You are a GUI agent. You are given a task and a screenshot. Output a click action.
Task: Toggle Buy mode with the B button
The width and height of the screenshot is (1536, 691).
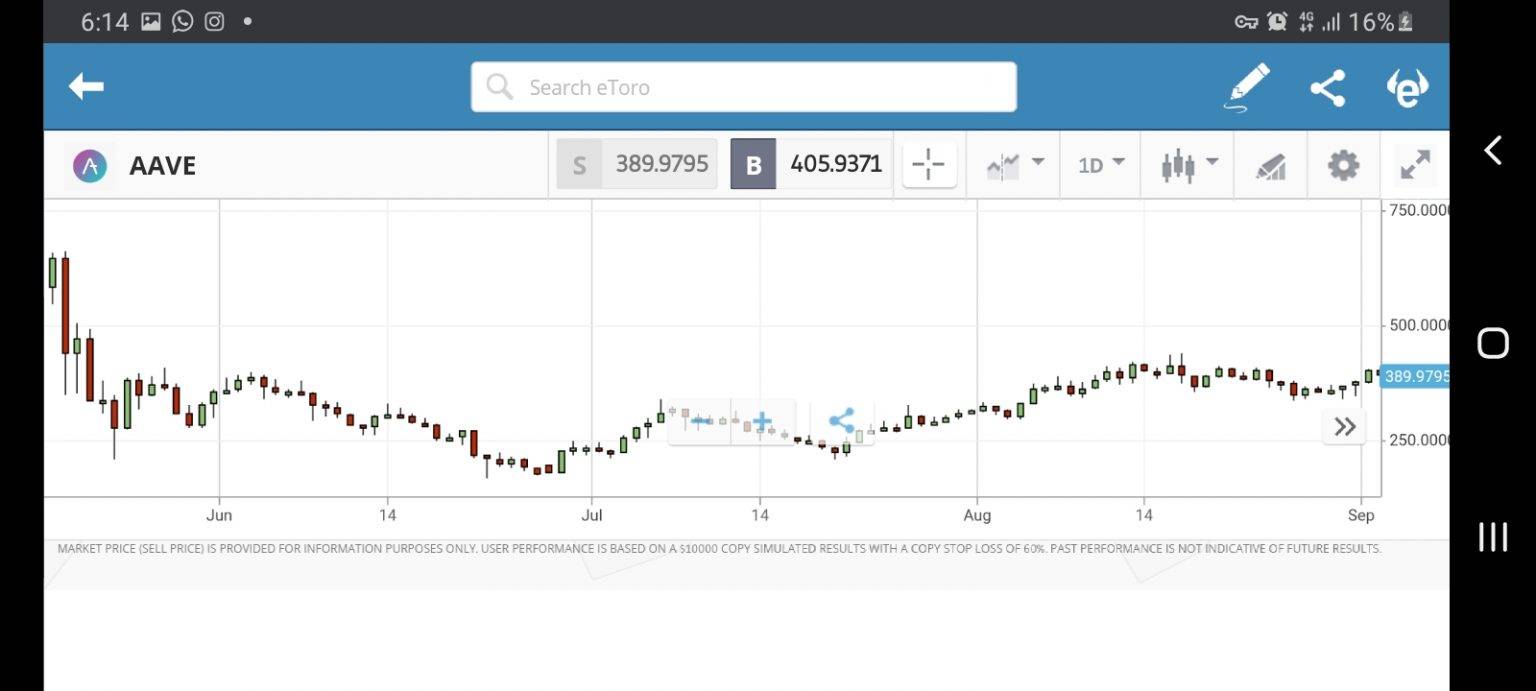[752, 163]
